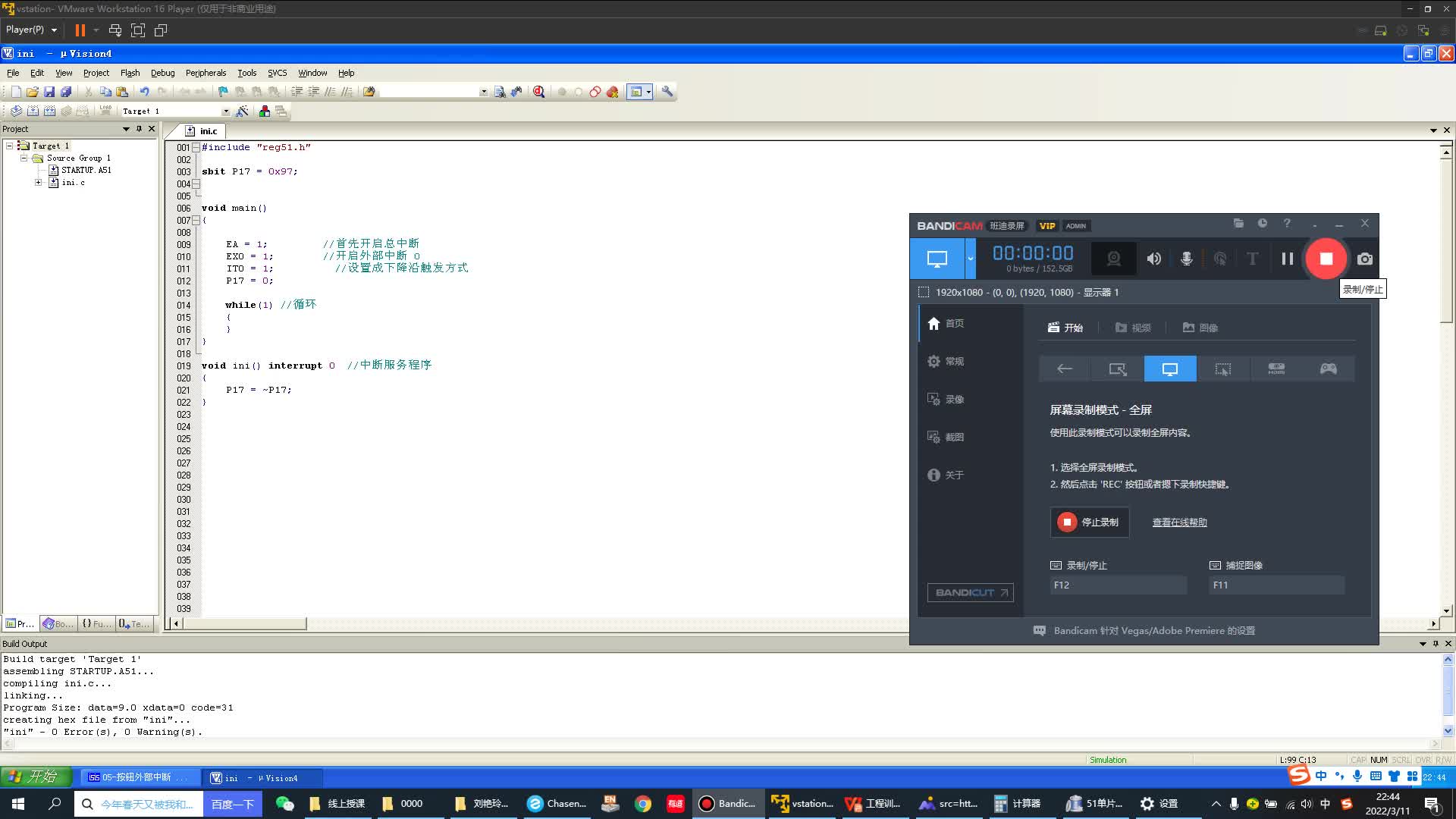Collapse code fold at line 007
Screen dimensions: 1456x819
click(x=196, y=220)
